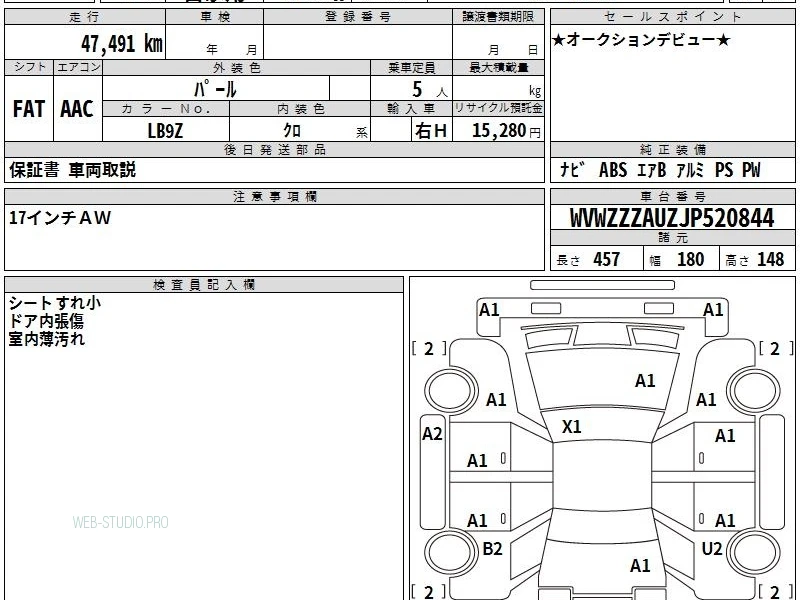Screen dimensions: 800x600
Task: Click the ナビ equipment entry
Action: 572,169
